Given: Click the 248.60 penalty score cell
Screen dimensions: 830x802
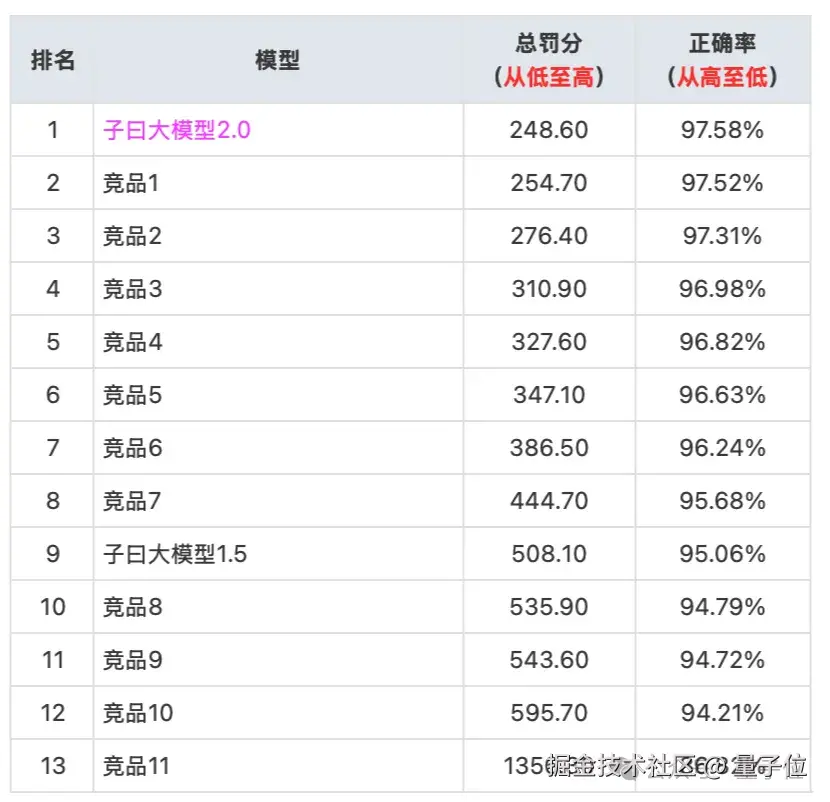Looking at the screenshot, I should [x=548, y=130].
